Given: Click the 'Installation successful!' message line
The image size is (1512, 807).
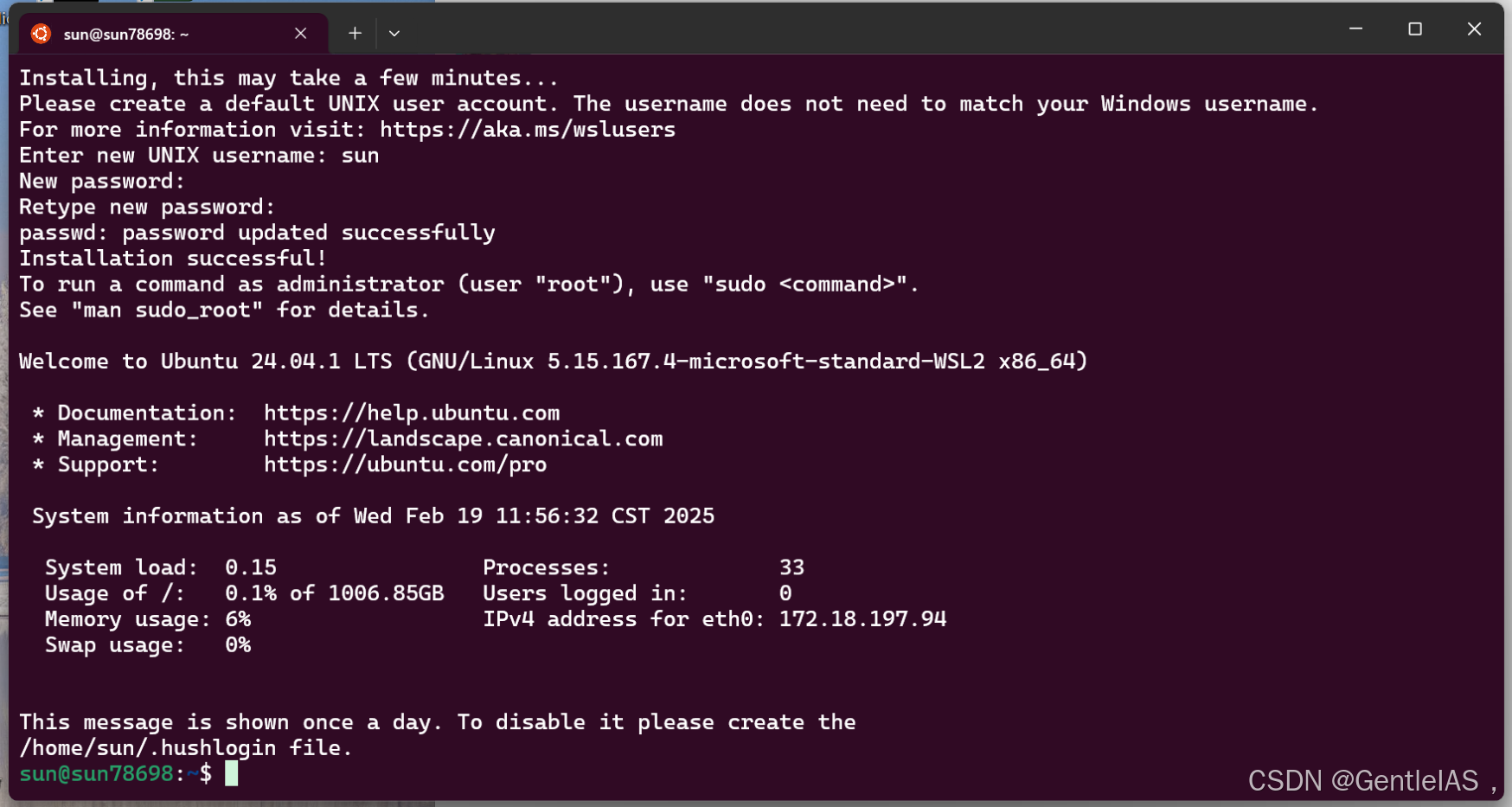Looking at the screenshot, I should tap(172, 258).
